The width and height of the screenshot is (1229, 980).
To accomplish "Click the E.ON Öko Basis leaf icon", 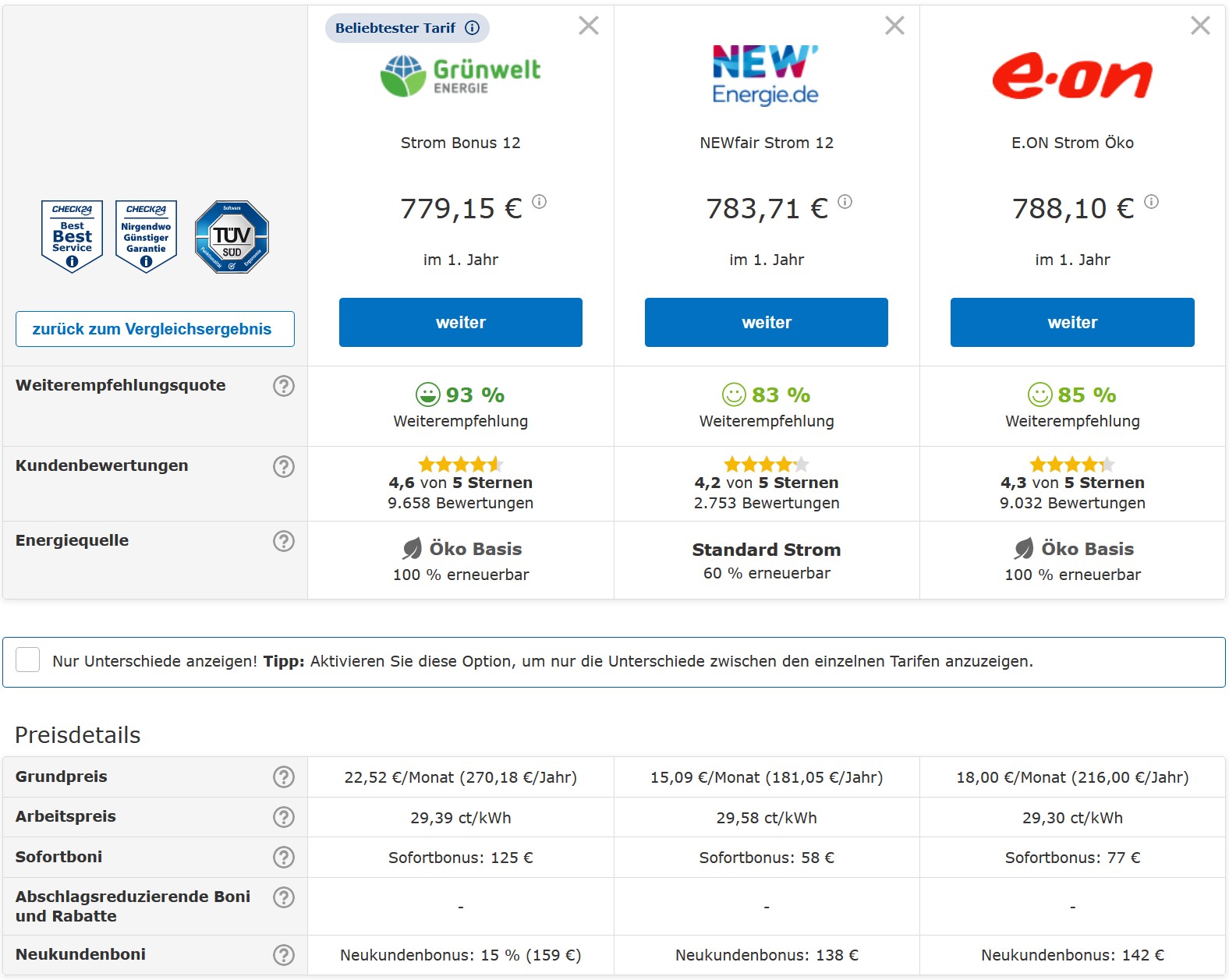I will pyautogui.click(x=1024, y=549).
